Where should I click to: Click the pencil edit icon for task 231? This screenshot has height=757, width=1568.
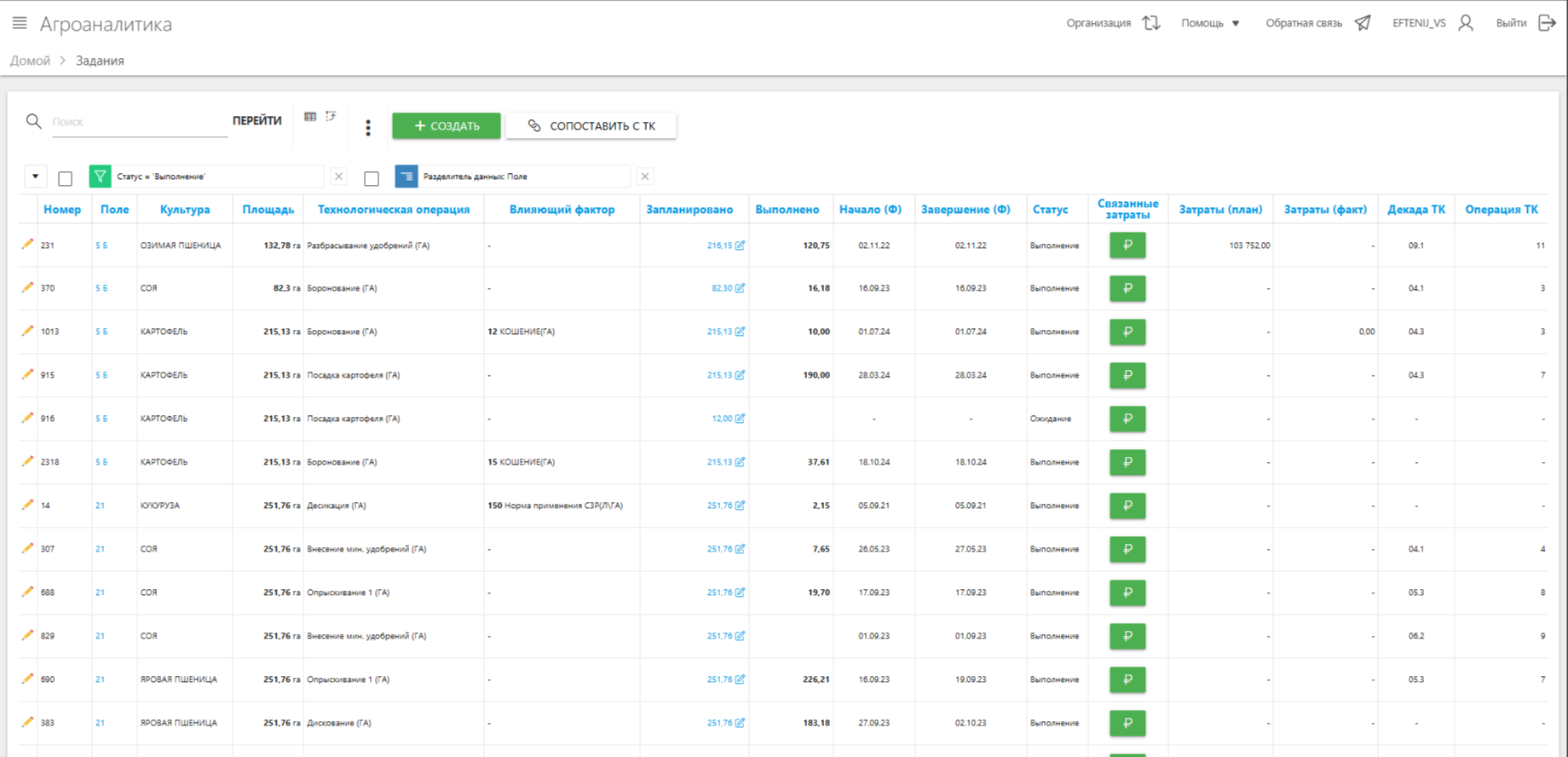[27, 245]
